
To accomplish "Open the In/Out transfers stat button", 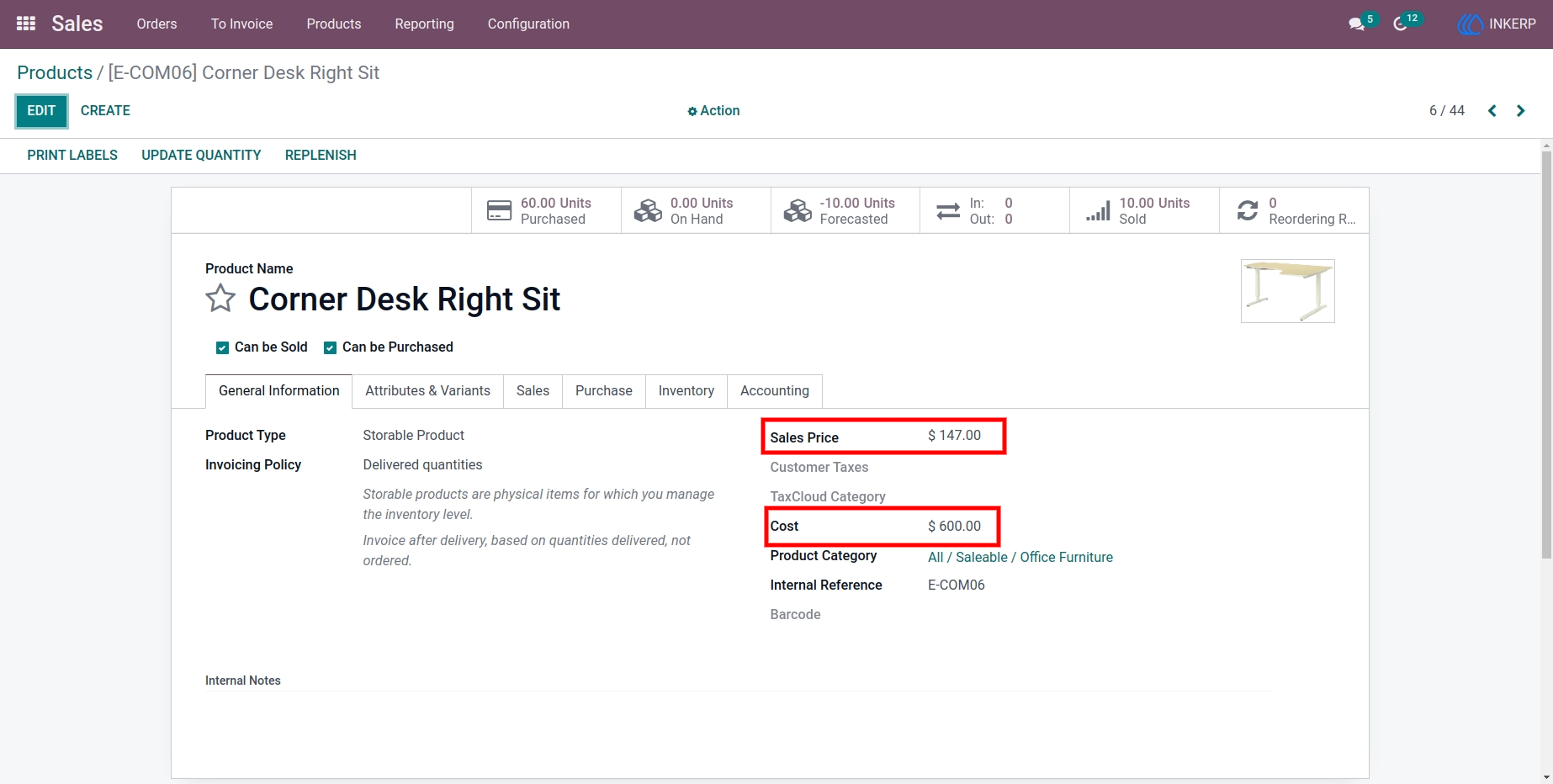I will pyautogui.click(x=994, y=210).
